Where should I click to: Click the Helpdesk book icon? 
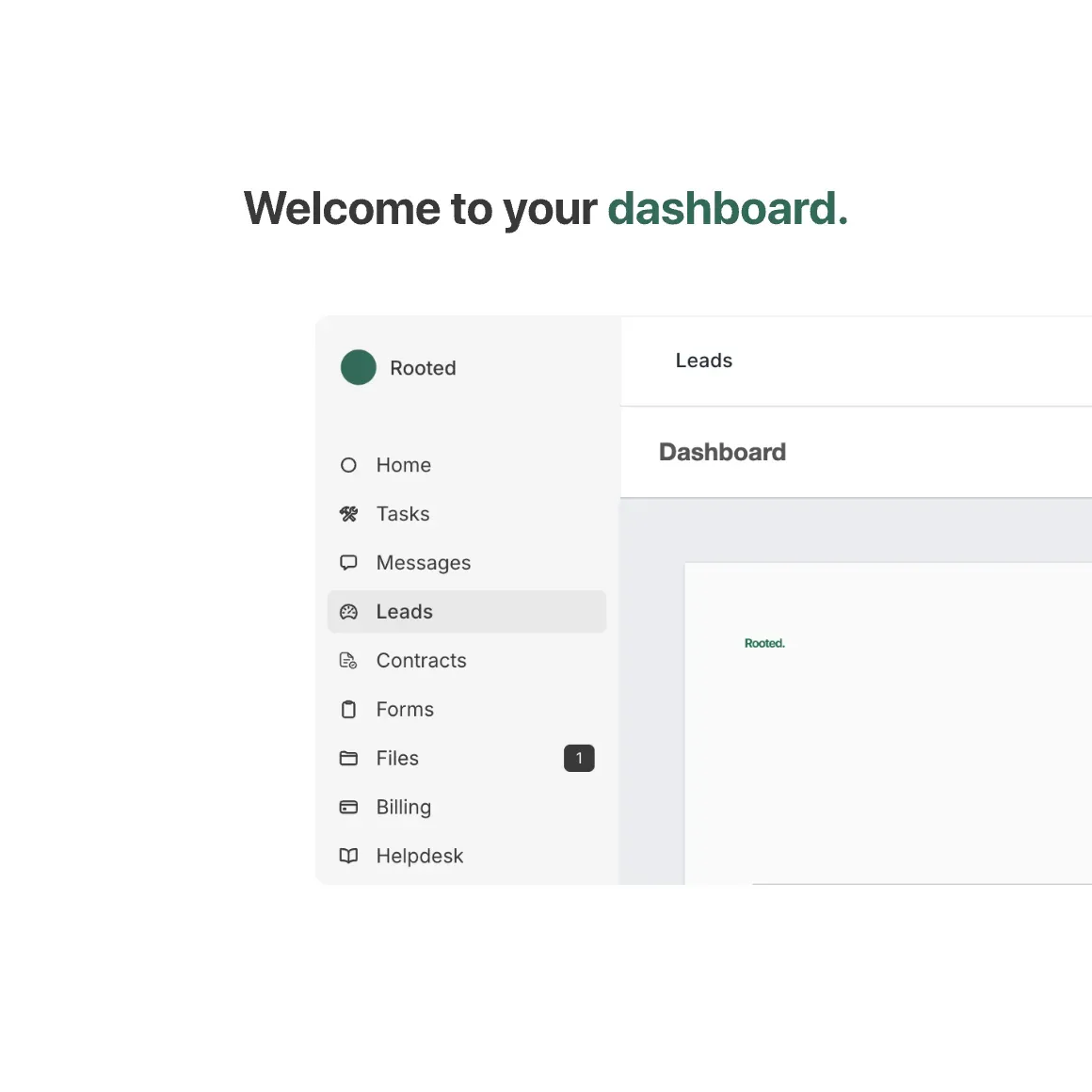pyautogui.click(x=348, y=857)
